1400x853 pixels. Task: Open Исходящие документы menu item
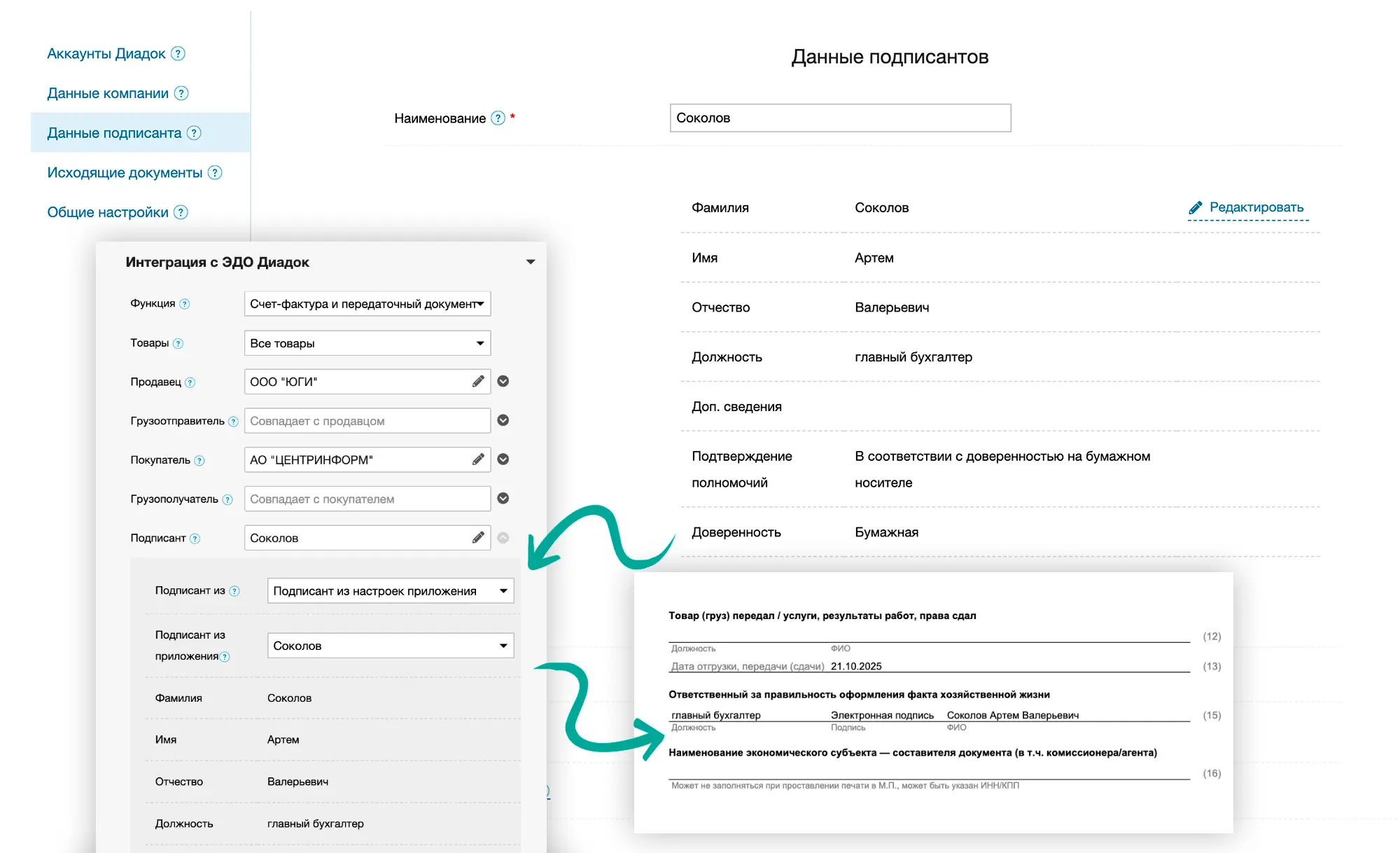point(125,173)
